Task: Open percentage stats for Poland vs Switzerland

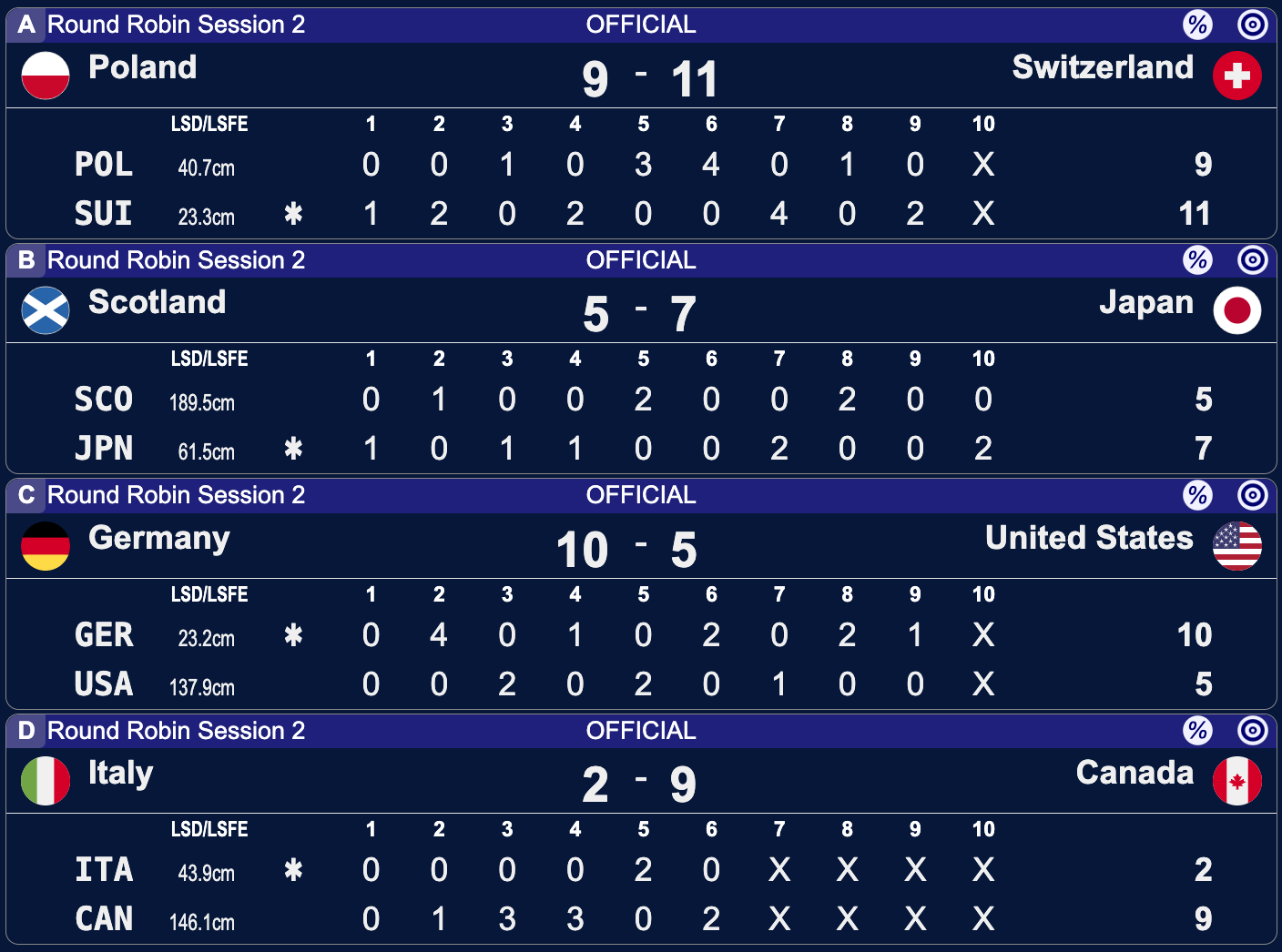Action: 1197,25
